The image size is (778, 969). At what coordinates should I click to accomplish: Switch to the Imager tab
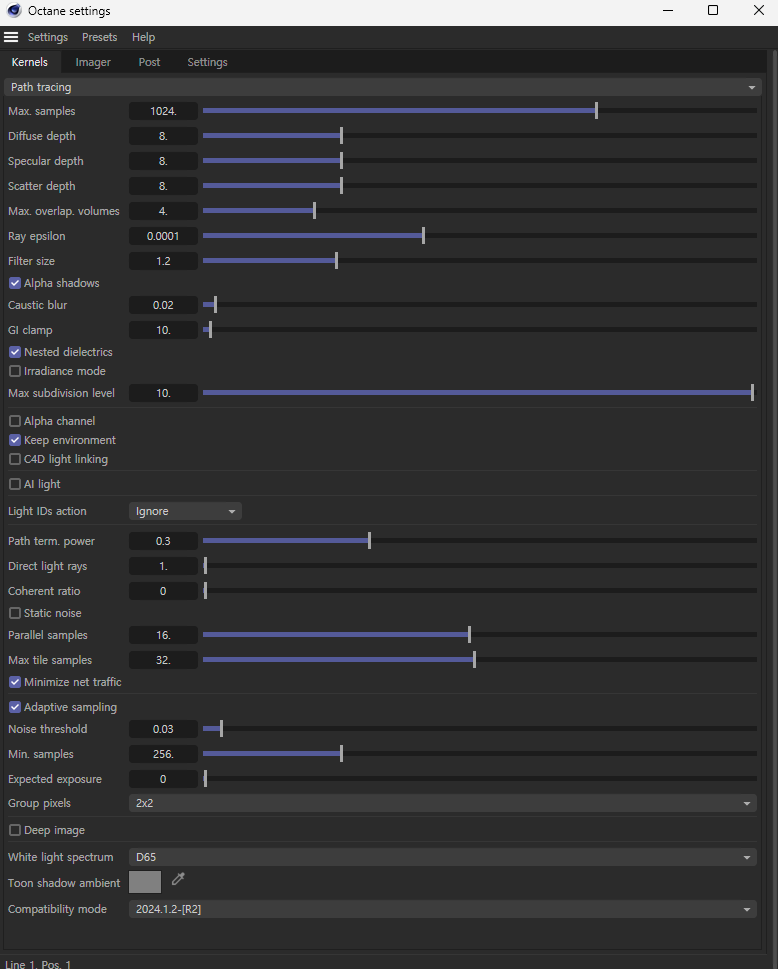point(93,62)
